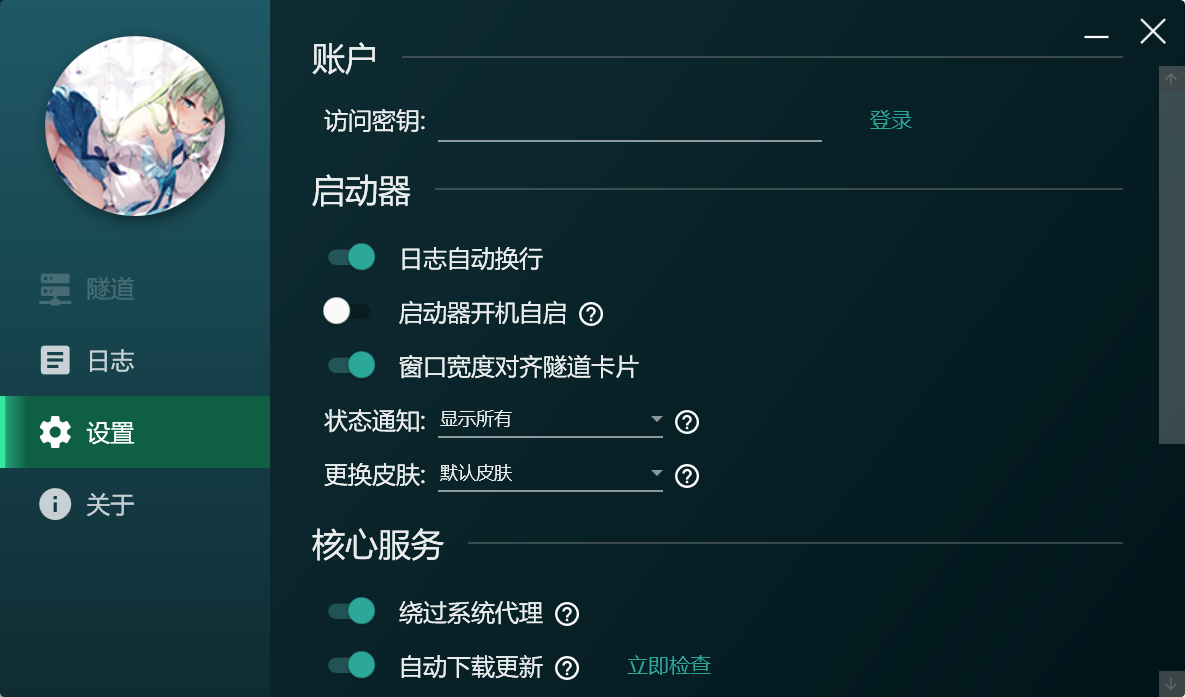Click the 隧道 server icon in sidebar
1185x697 pixels.
click(55, 289)
